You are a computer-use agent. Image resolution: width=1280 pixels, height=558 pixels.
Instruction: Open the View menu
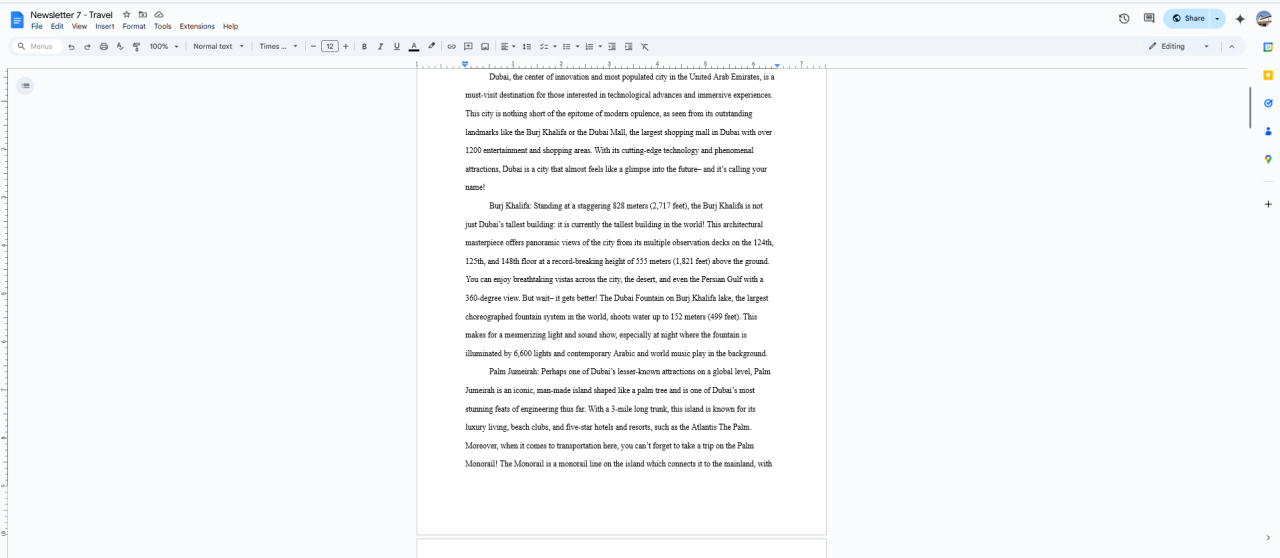click(x=79, y=27)
